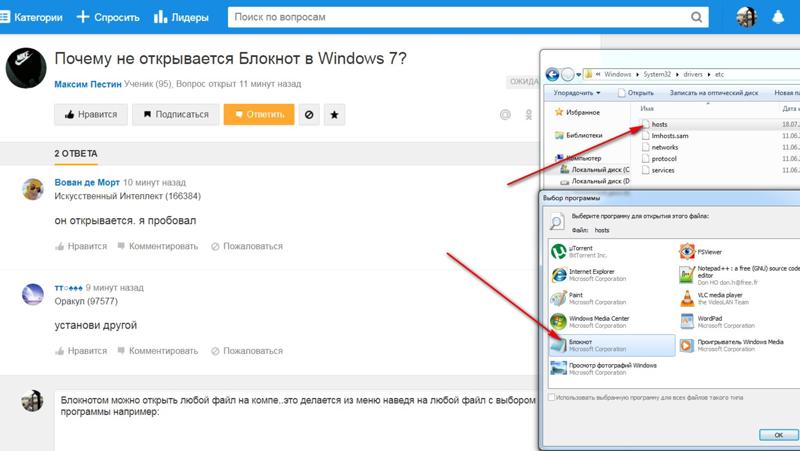Open the Лидеры leaderboard
This screenshot has width=800, height=451.
click(181, 17)
